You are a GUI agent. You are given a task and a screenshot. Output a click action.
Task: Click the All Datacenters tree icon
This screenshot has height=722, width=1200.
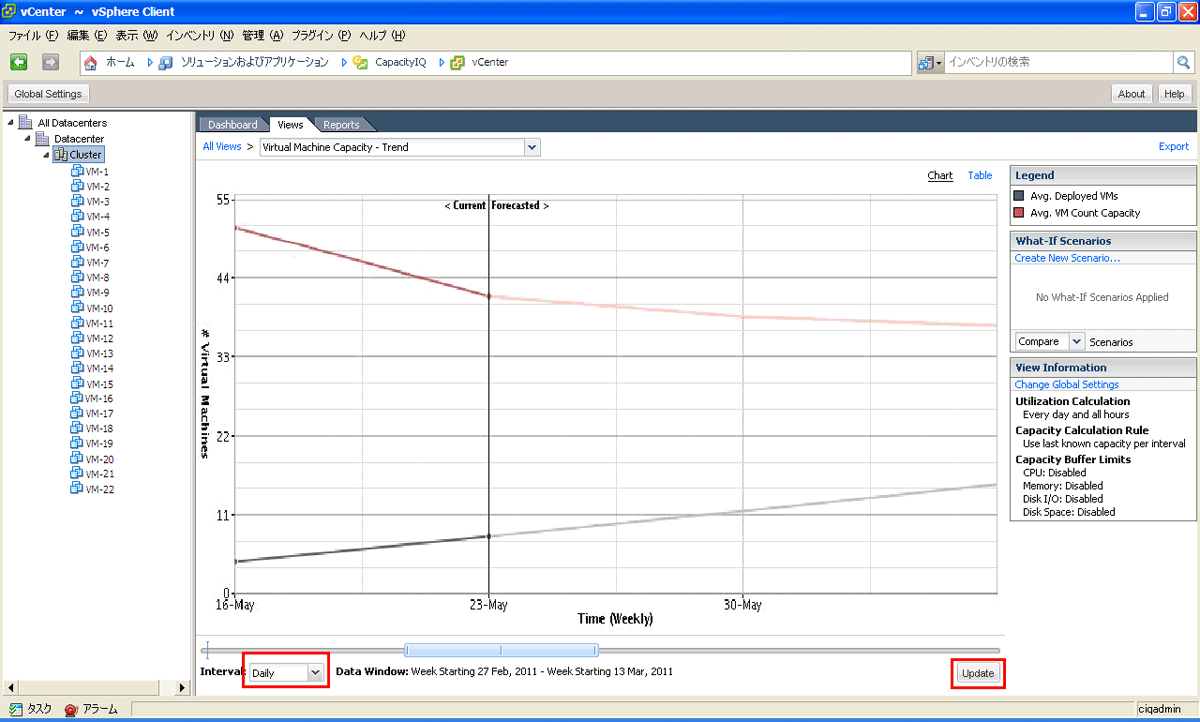(x=25, y=123)
